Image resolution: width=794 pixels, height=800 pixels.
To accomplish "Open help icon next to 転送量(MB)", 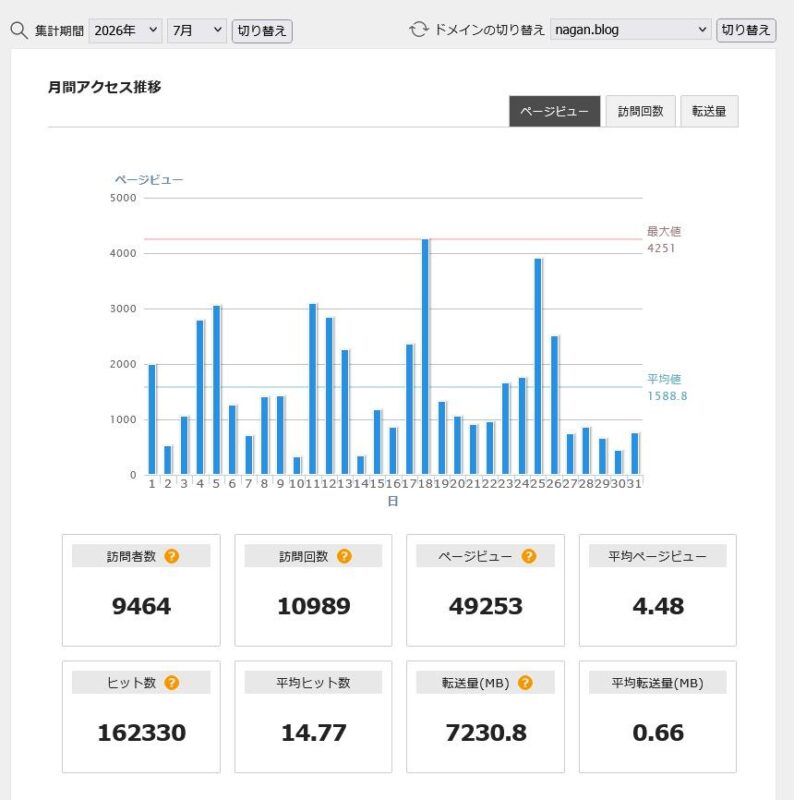I will click(x=525, y=683).
